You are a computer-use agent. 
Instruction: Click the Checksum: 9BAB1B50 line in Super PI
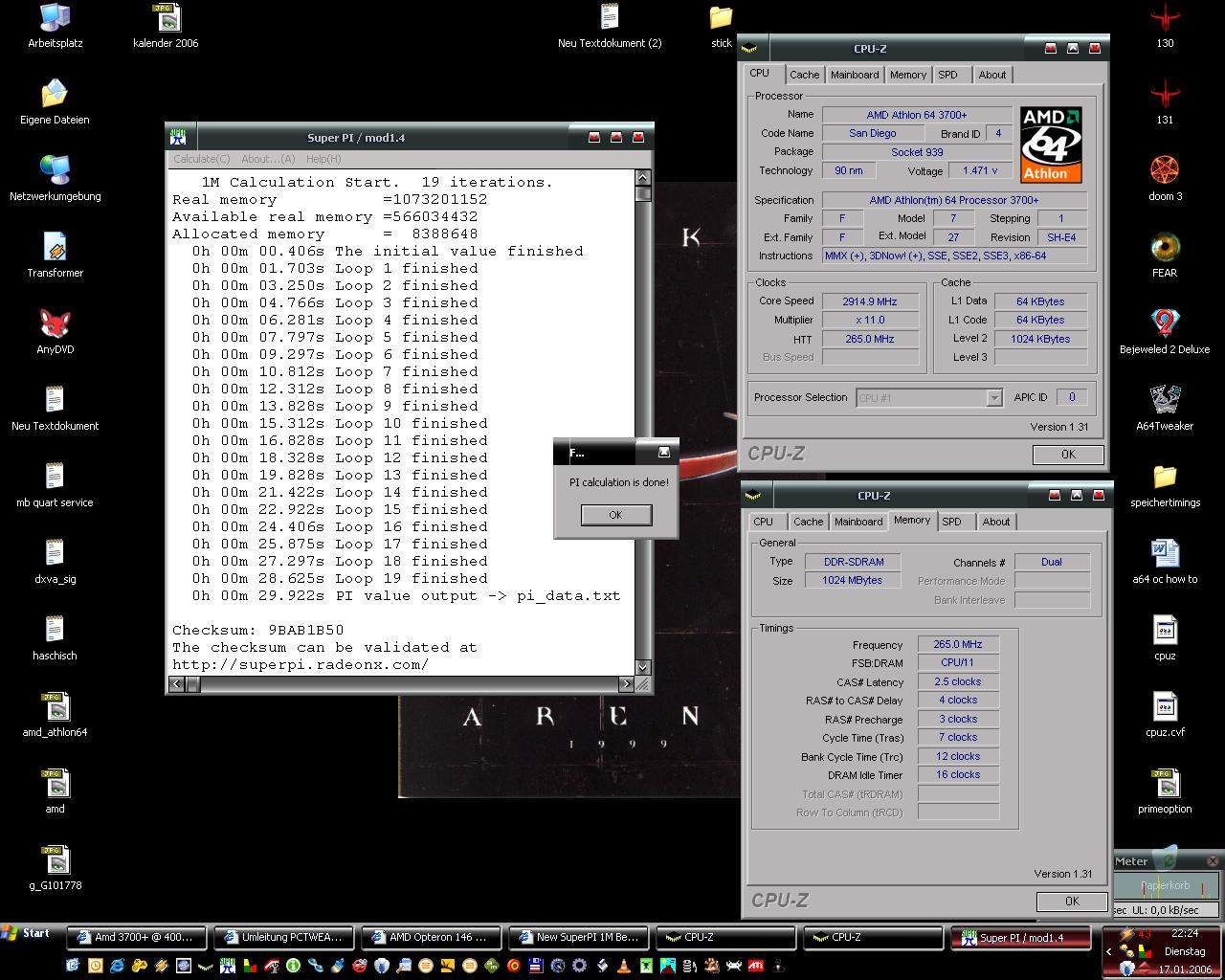pyautogui.click(x=257, y=630)
